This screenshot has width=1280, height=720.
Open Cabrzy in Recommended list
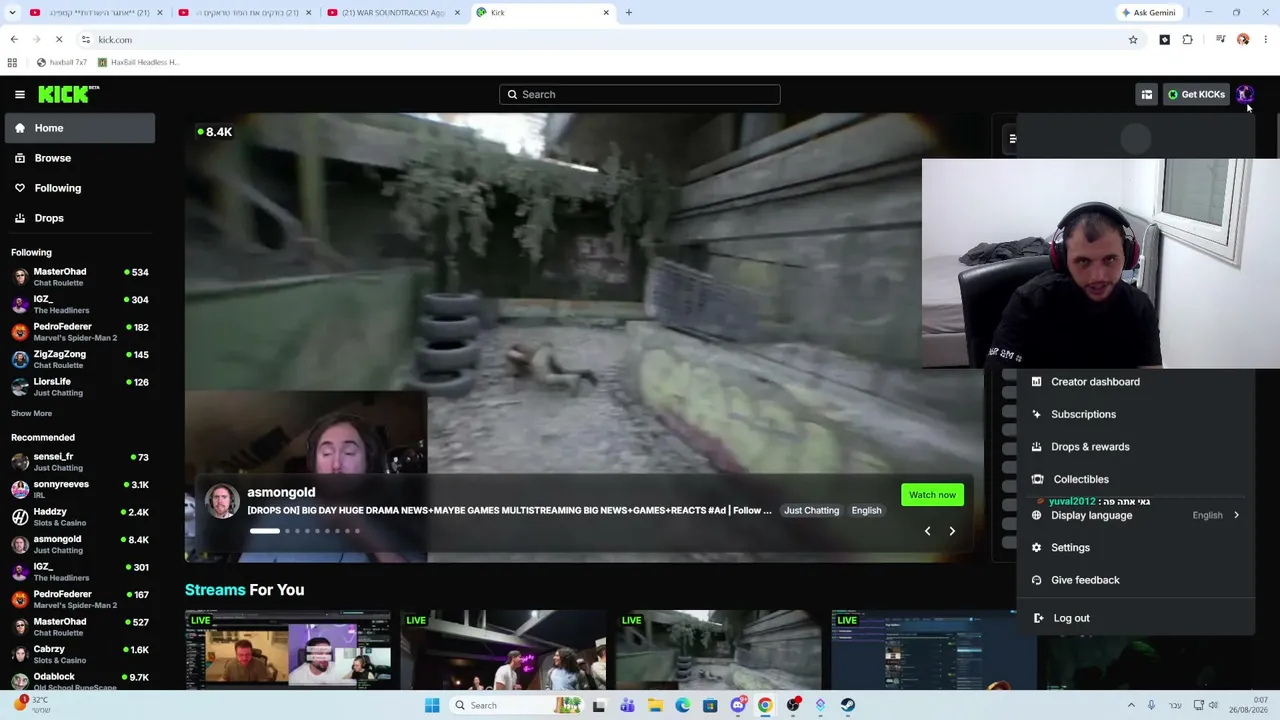click(80, 654)
